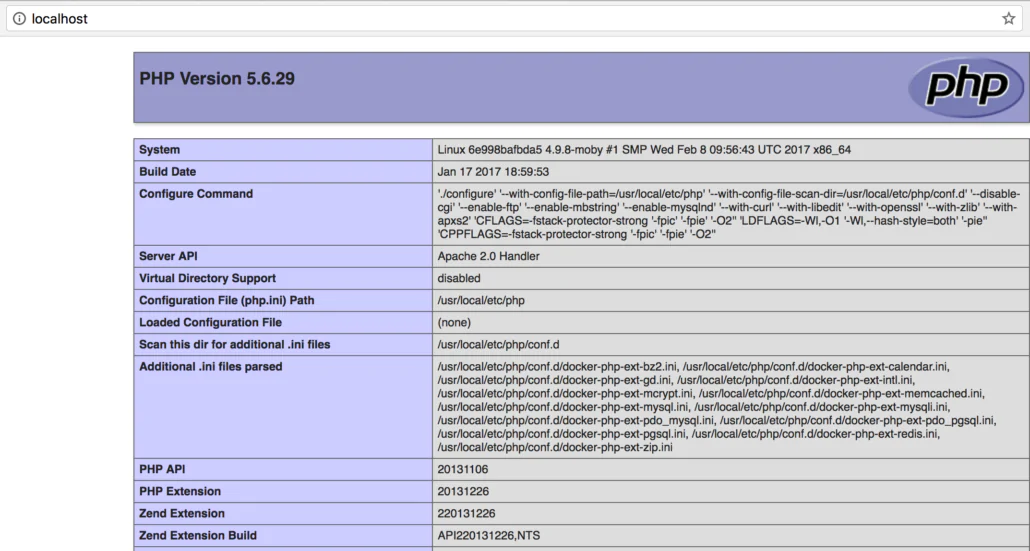This screenshot has width=1030, height=551.
Task: Click the Virtual Directory Support label
Action: pyautogui.click(x=208, y=278)
